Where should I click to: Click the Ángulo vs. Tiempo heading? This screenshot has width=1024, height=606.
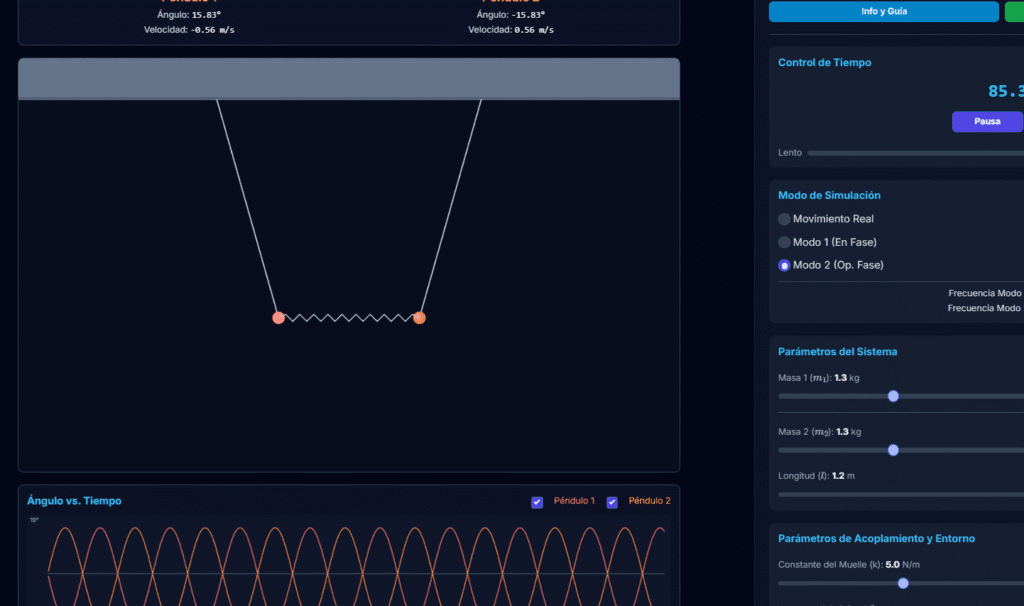pos(74,501)
